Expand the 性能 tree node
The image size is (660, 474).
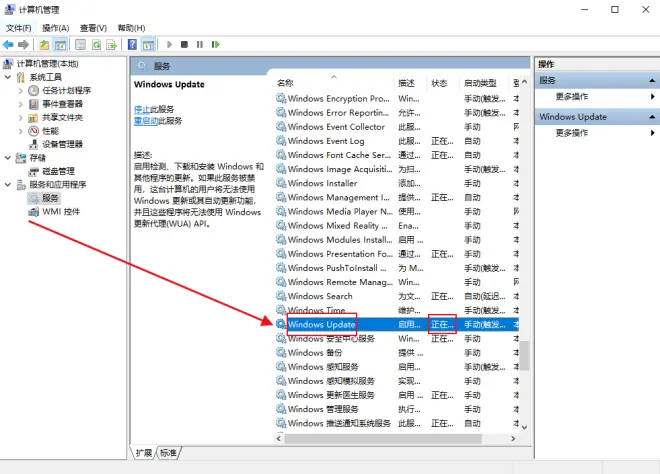(20, 131)
